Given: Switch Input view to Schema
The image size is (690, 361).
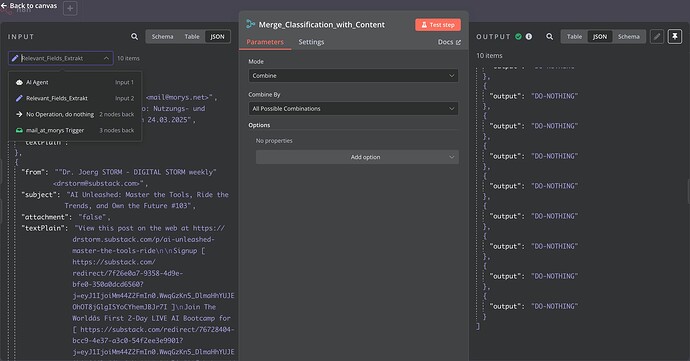Looking at the screenshot, I should click(x=162, y=37).
